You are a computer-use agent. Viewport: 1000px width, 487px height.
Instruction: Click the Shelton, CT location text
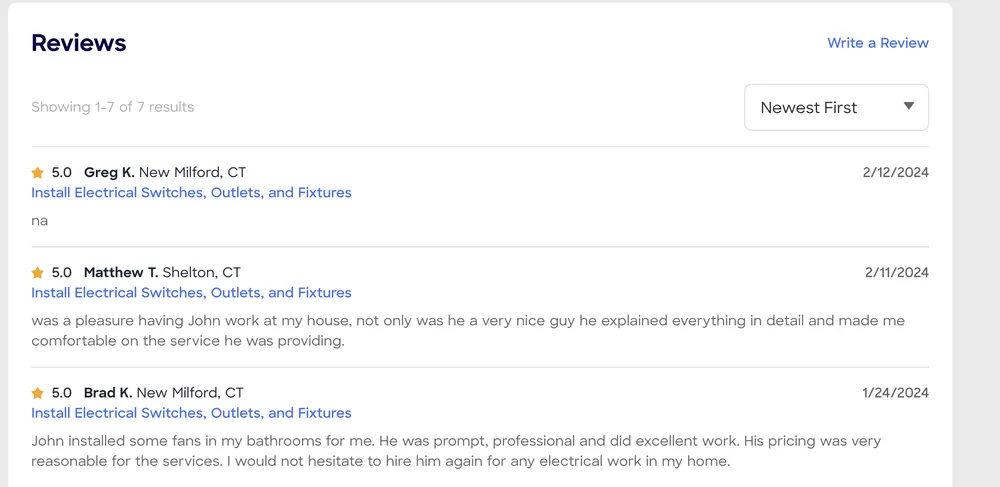(201, 273)
